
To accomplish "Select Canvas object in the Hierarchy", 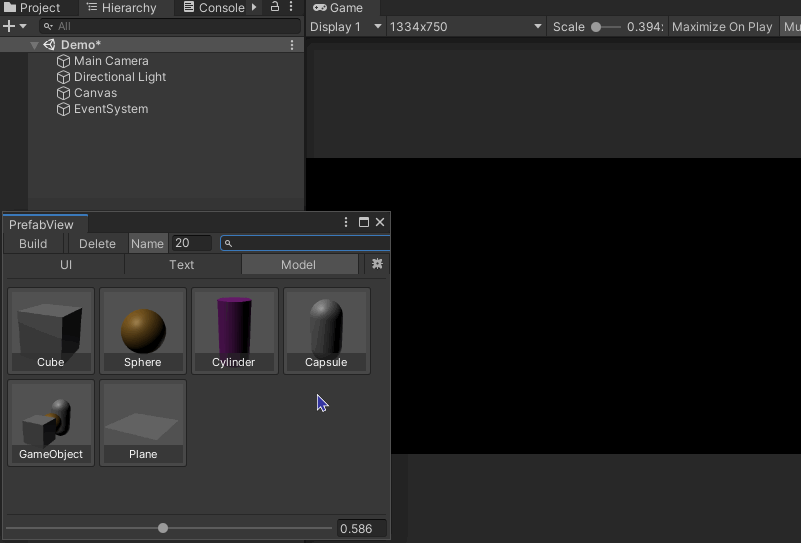I will pos(95,93).
